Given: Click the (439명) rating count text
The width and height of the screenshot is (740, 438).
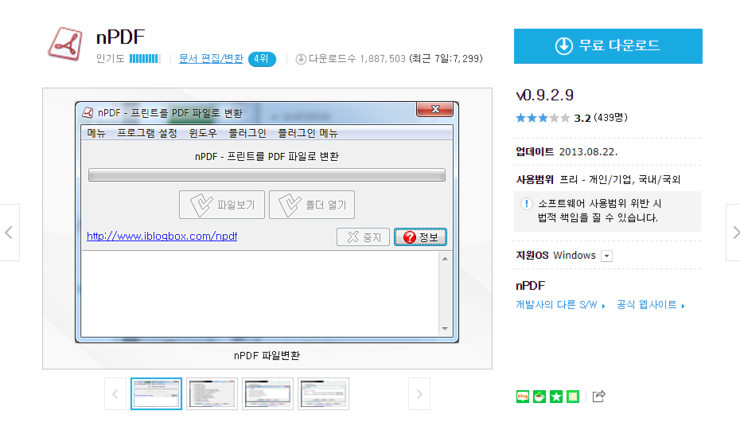Looking at the screenshot, I should click(611, 118).
